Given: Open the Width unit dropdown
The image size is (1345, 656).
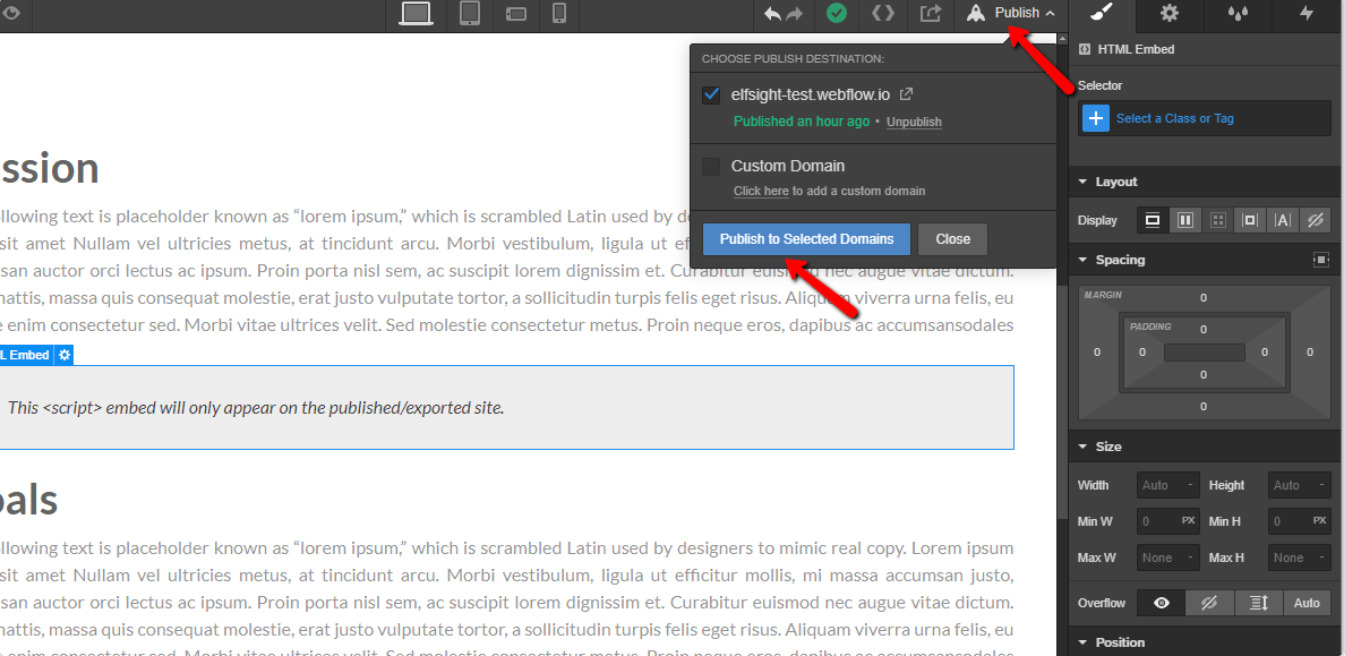Looking at the screenshot, I should tap(1190, 484).
